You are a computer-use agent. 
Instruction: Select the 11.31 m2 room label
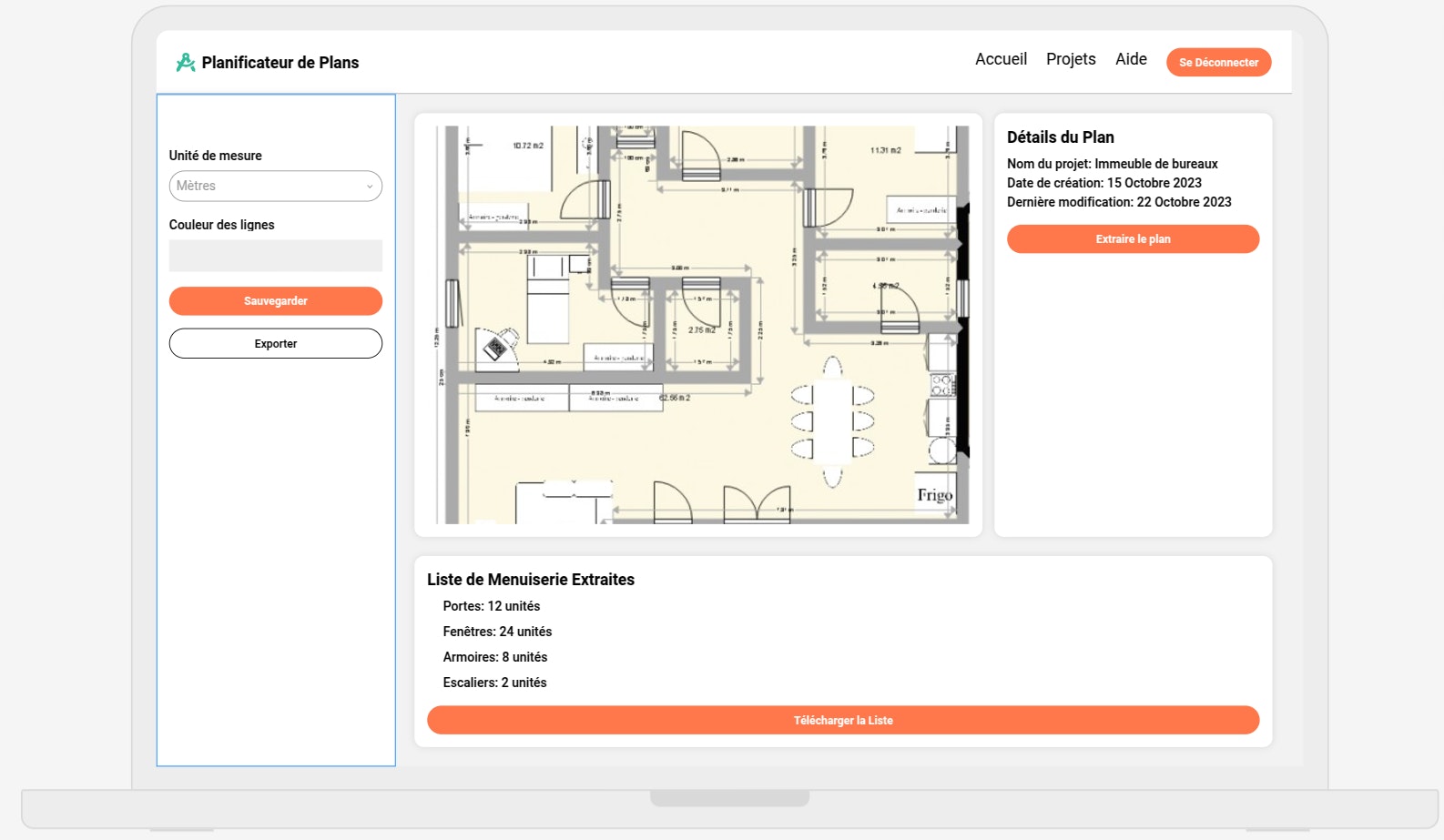pos(885,150)
